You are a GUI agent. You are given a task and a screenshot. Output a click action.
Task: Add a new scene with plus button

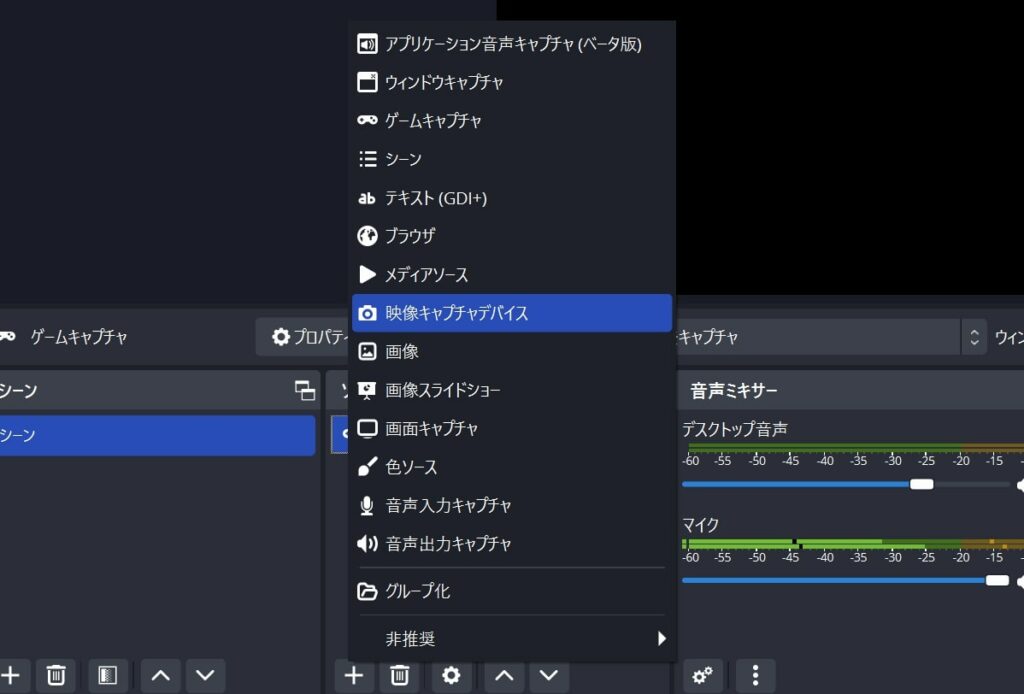coord(10,675)
